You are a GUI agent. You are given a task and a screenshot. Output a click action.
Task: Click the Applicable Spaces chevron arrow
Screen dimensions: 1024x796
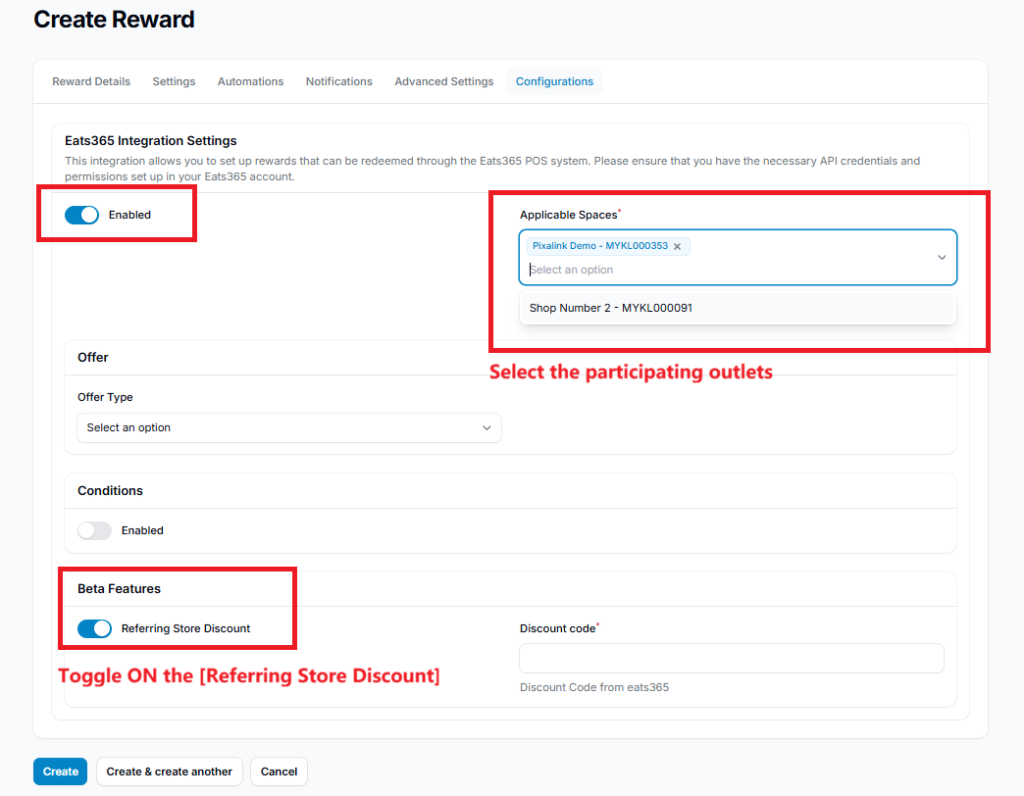tap(941, 258)
